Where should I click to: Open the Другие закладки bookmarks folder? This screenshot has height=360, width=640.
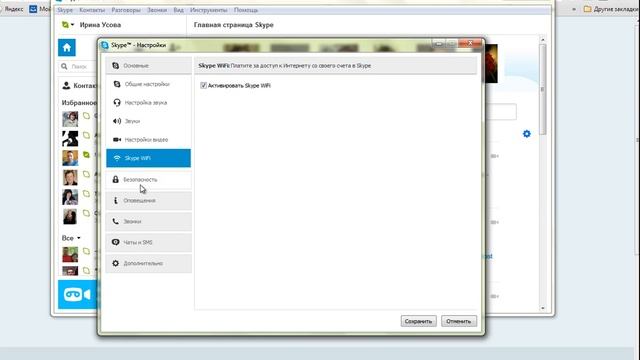[611, 9]
